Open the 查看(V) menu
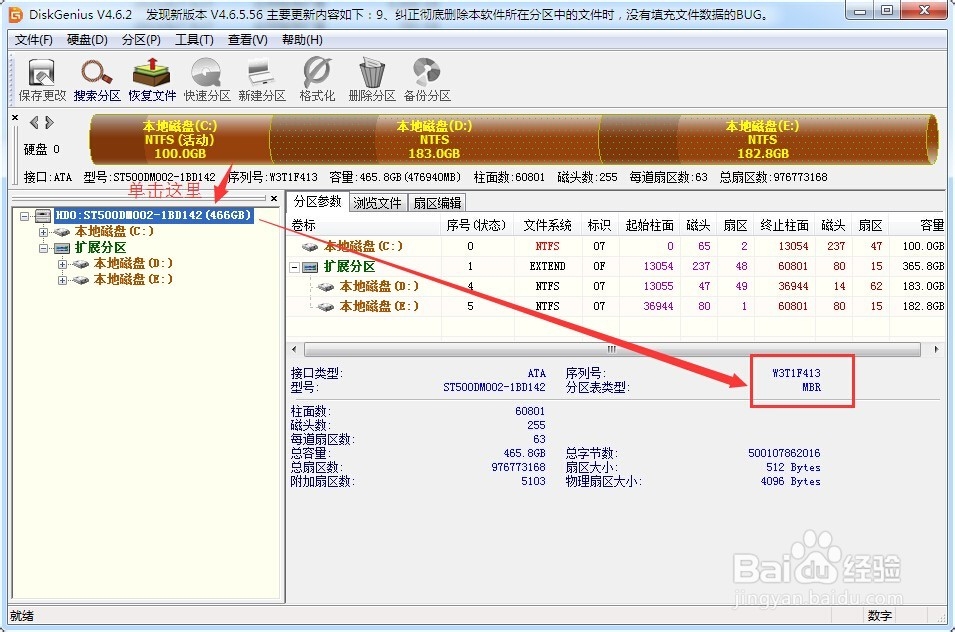This screenshot has height=632, width=955. pyautogui.click(x=248, y=40)
